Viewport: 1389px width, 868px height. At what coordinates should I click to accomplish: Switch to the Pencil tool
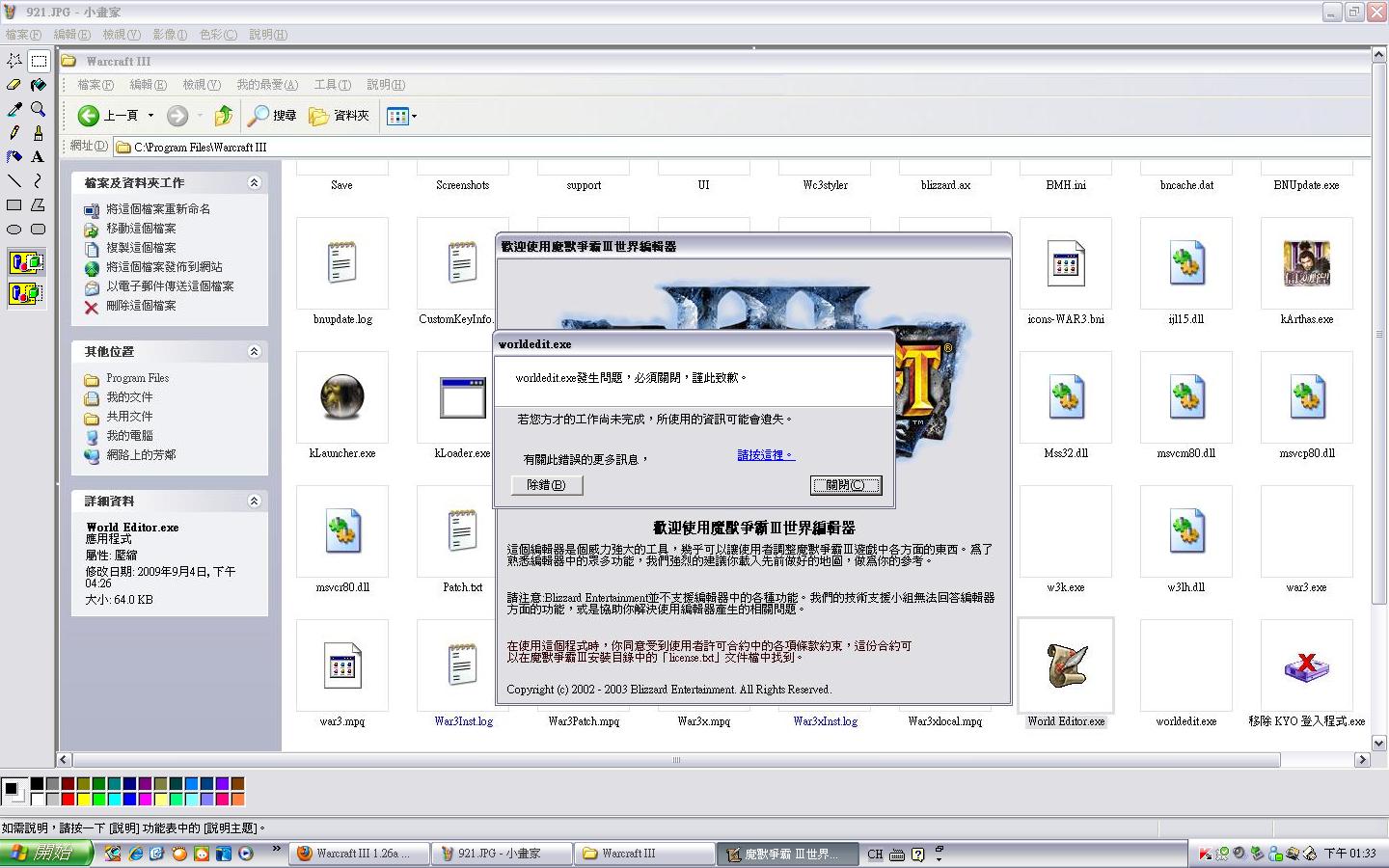coord(14,133)
